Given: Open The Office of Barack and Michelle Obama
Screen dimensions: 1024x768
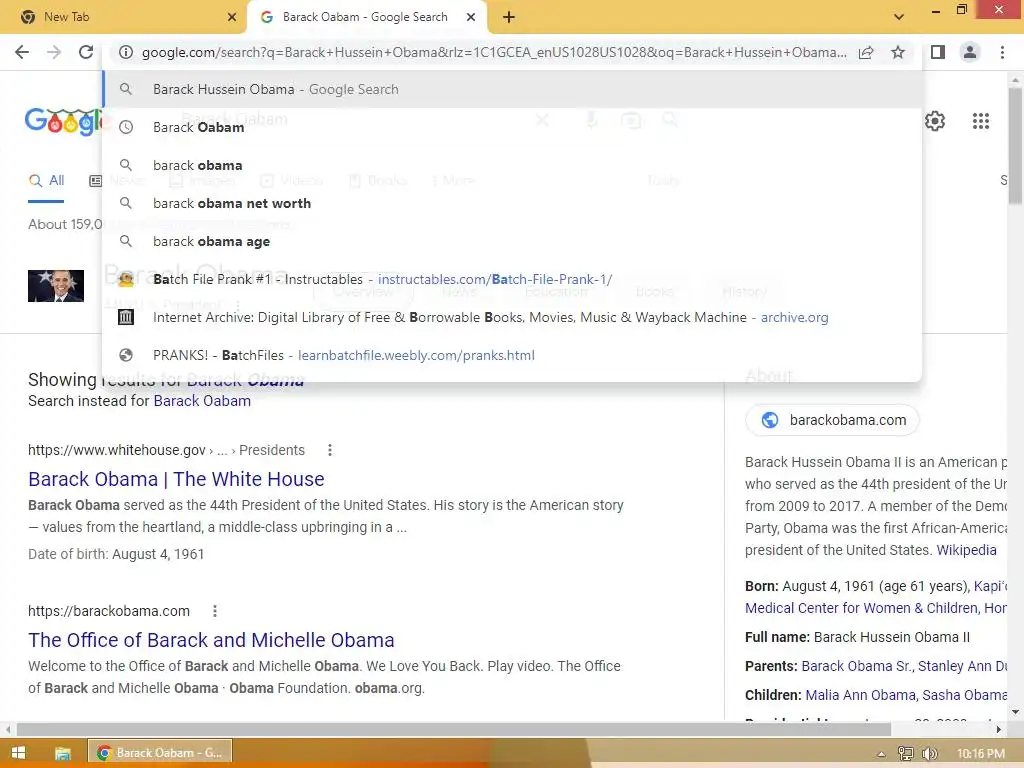Looking at the screenshot, I should (212, 640).
